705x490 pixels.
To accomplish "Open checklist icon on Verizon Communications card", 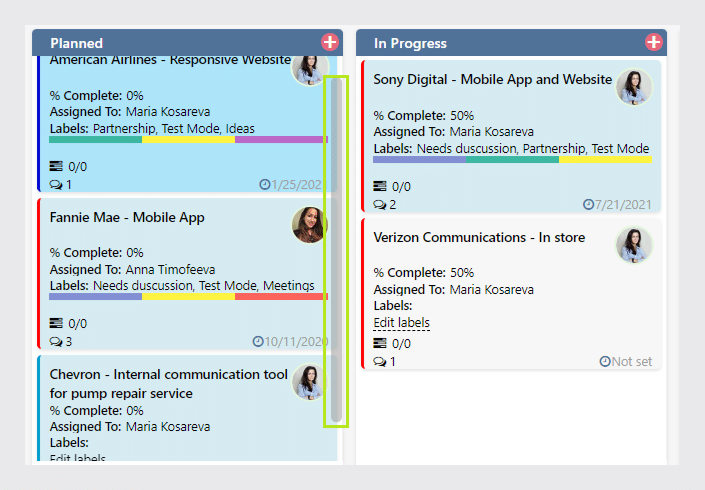I will click(x=380, y=343).
